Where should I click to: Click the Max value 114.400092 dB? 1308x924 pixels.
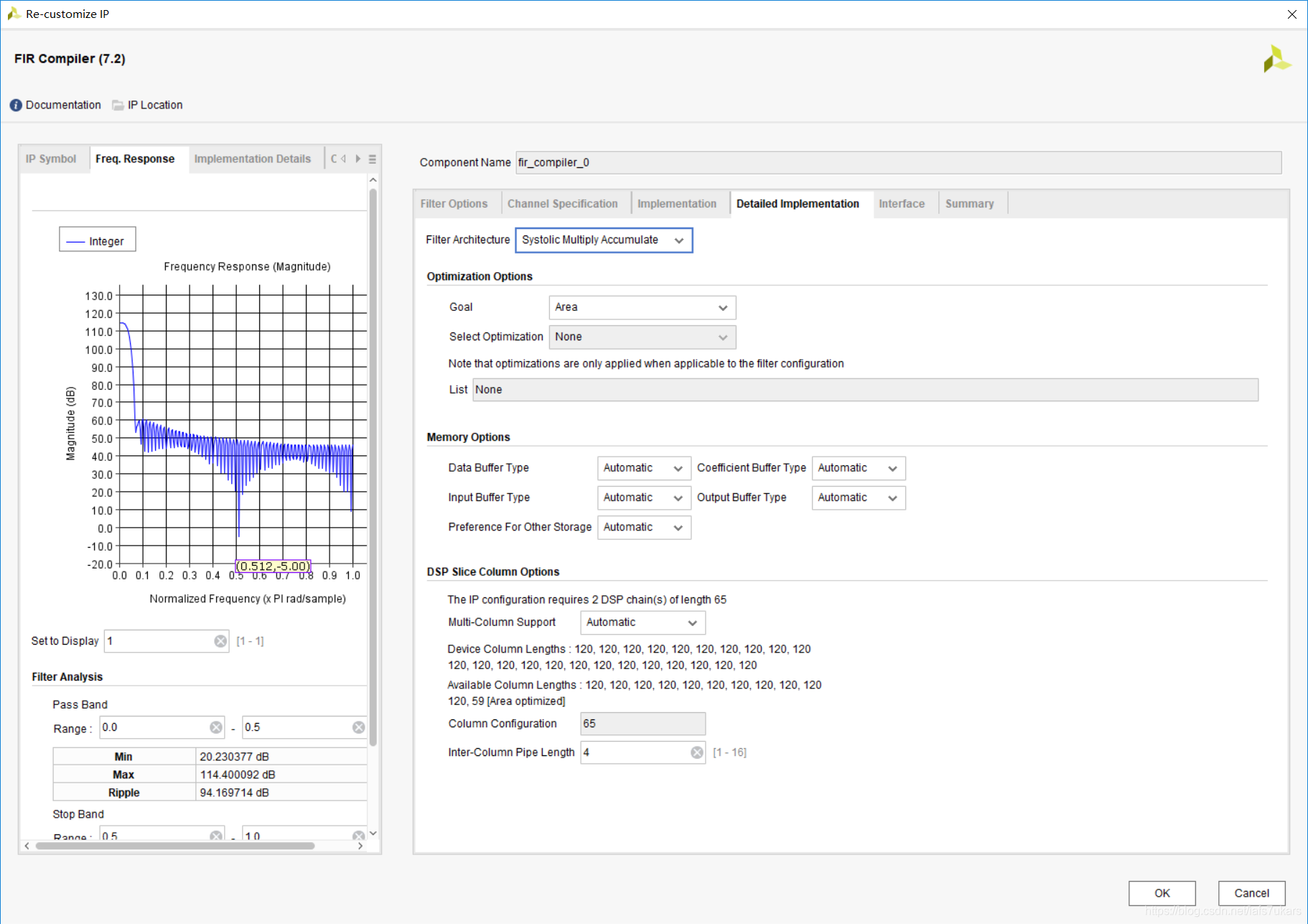click(x=238, y=775)
